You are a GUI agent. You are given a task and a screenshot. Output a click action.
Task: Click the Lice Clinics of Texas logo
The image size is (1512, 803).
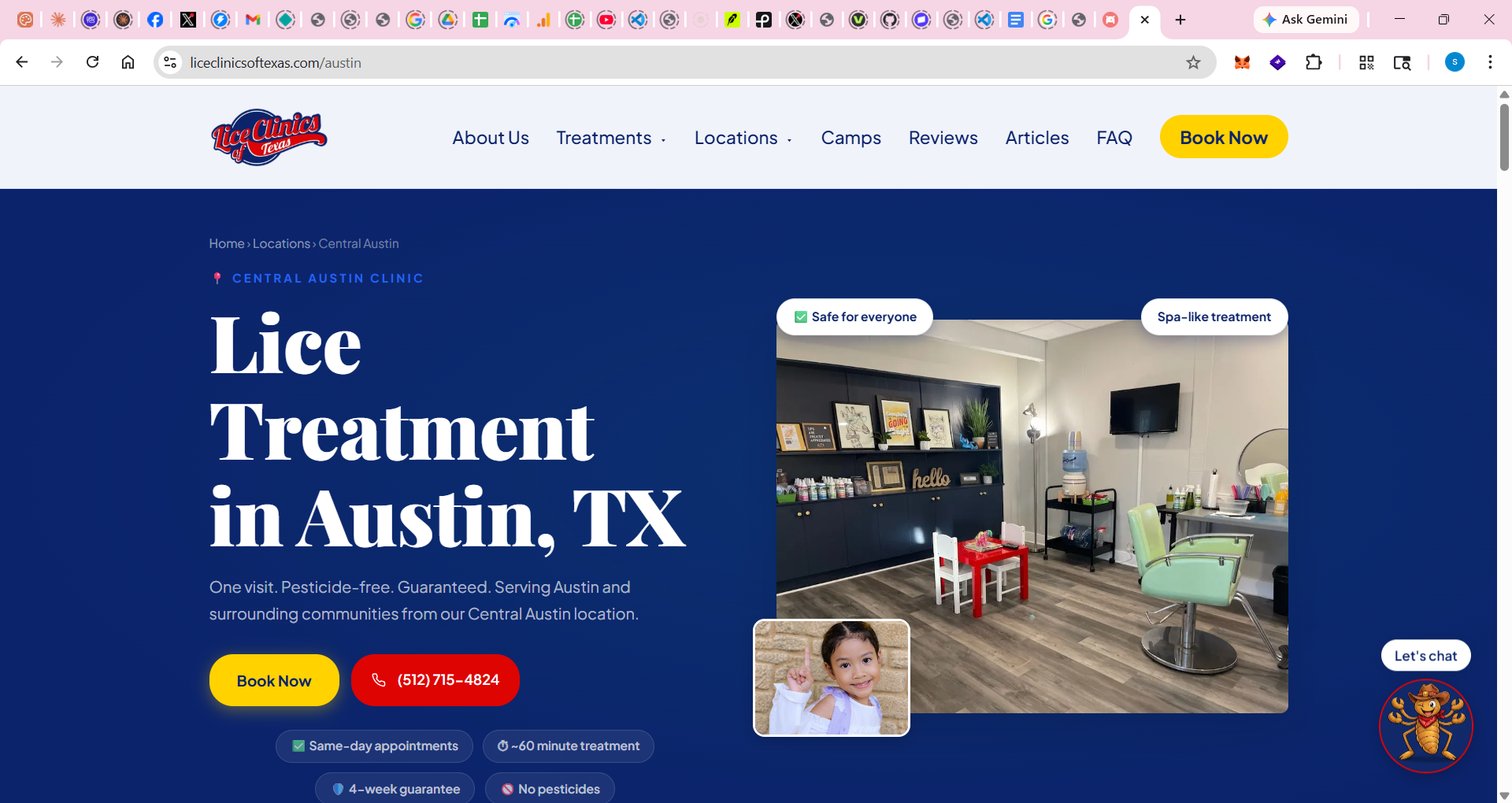pos(269,137)
